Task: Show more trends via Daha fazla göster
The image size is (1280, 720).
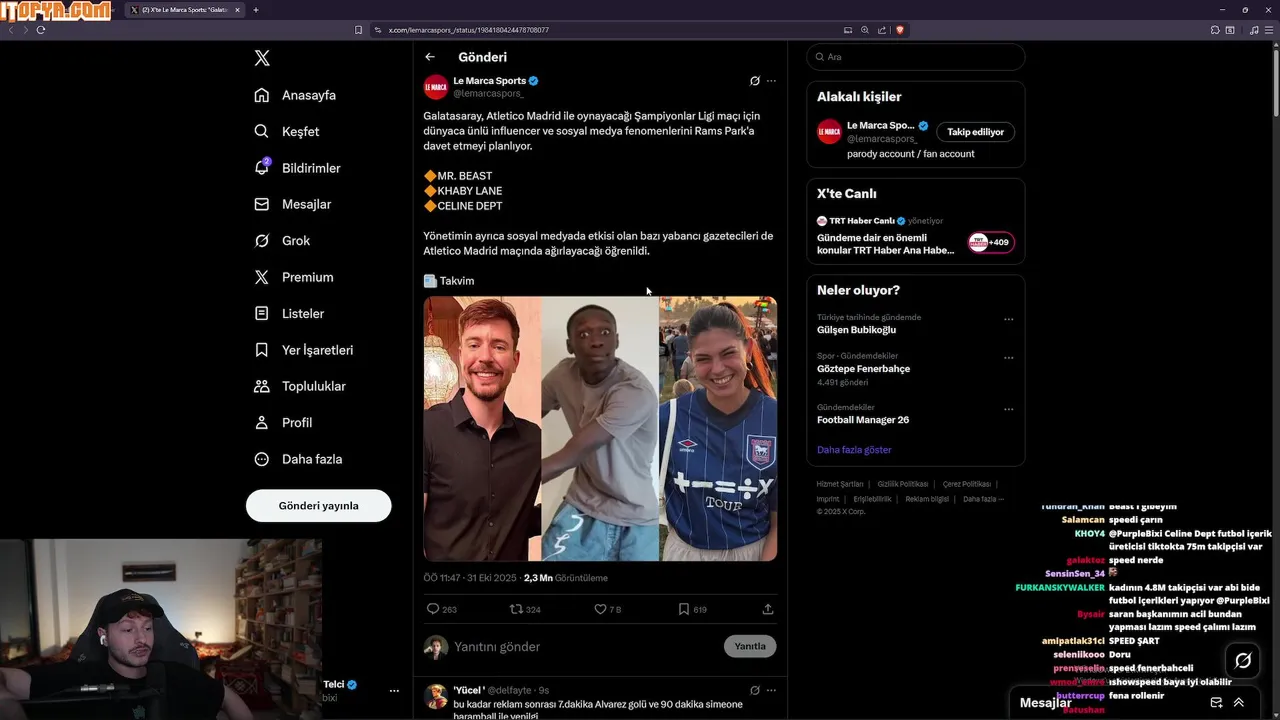Action: click(x=854, y=450)
